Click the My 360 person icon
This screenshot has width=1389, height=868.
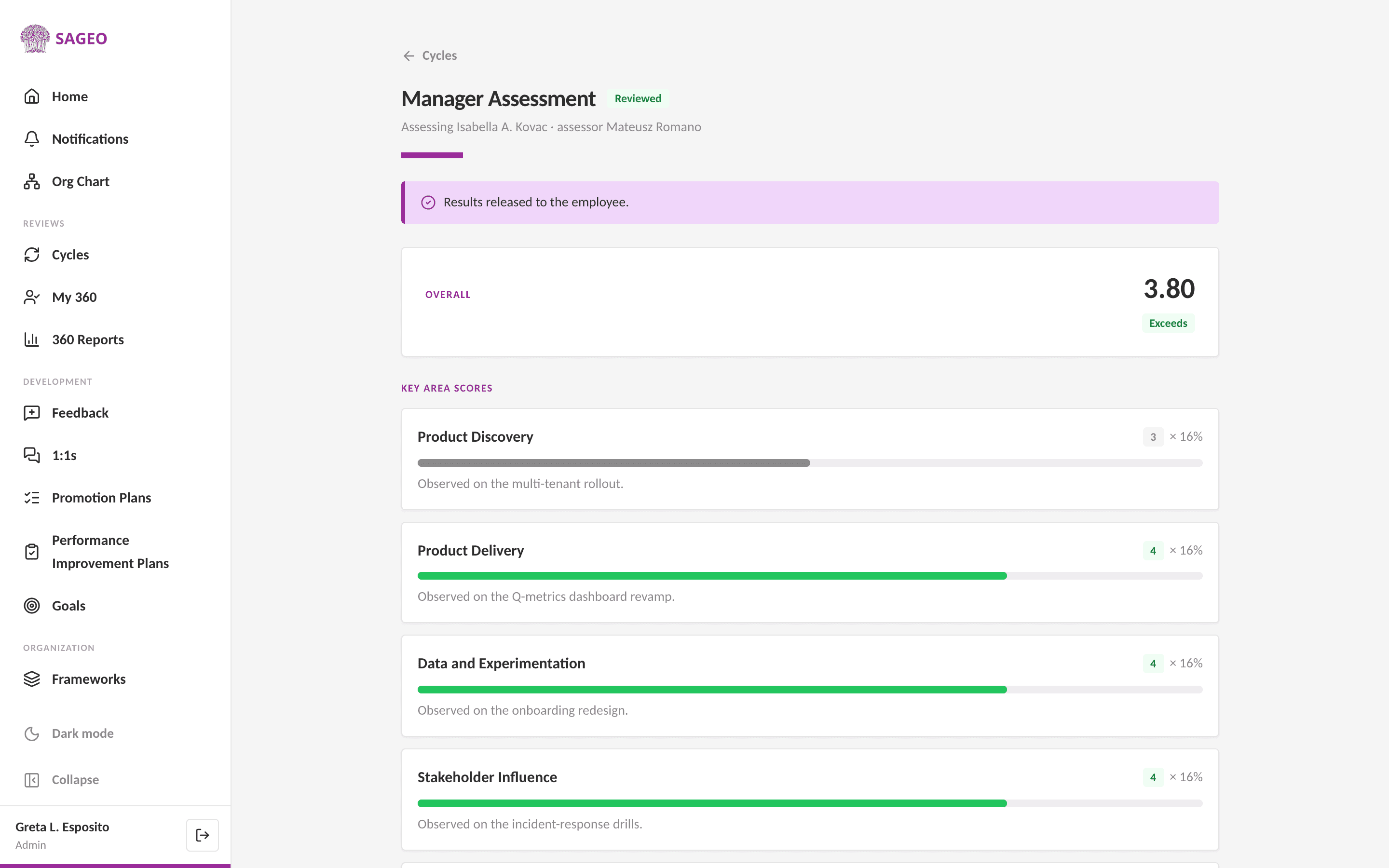[x=31, y=297]
